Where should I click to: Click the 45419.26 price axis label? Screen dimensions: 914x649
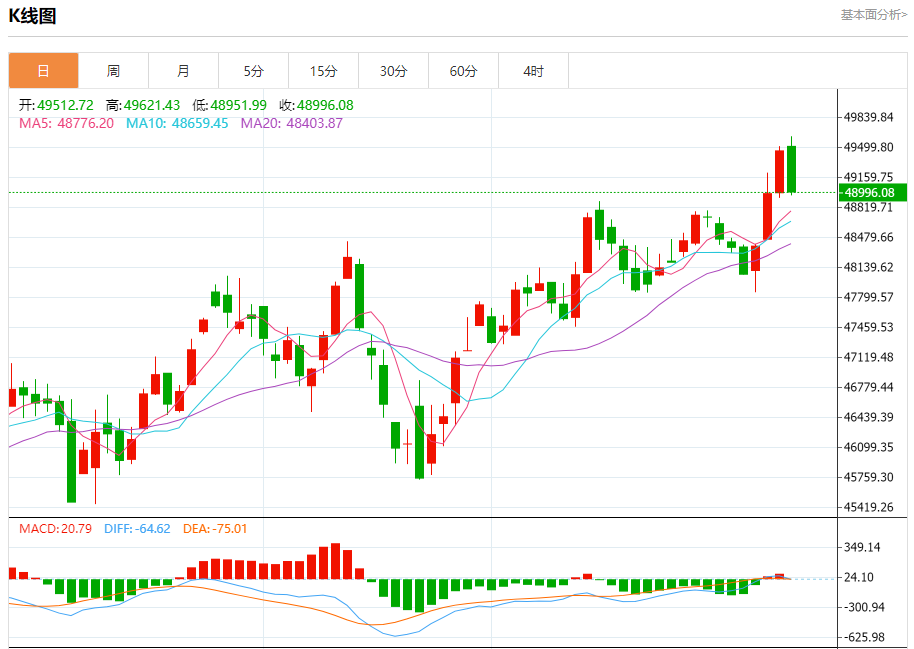point(869,507)
